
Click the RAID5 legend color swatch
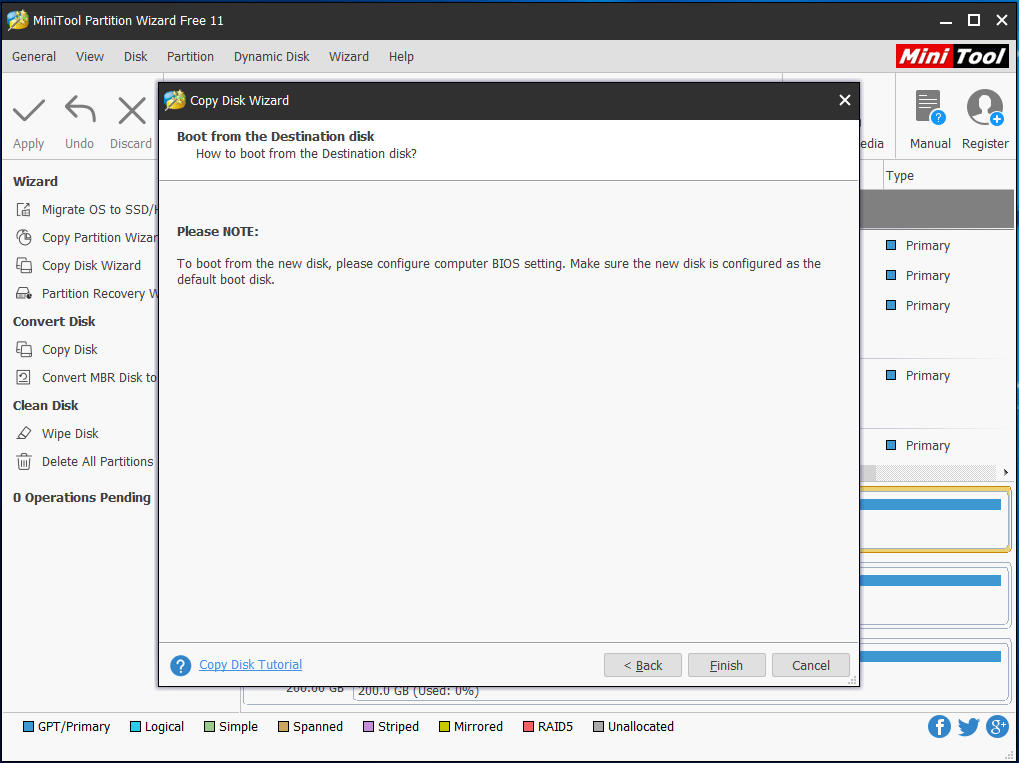click(528, 726)
